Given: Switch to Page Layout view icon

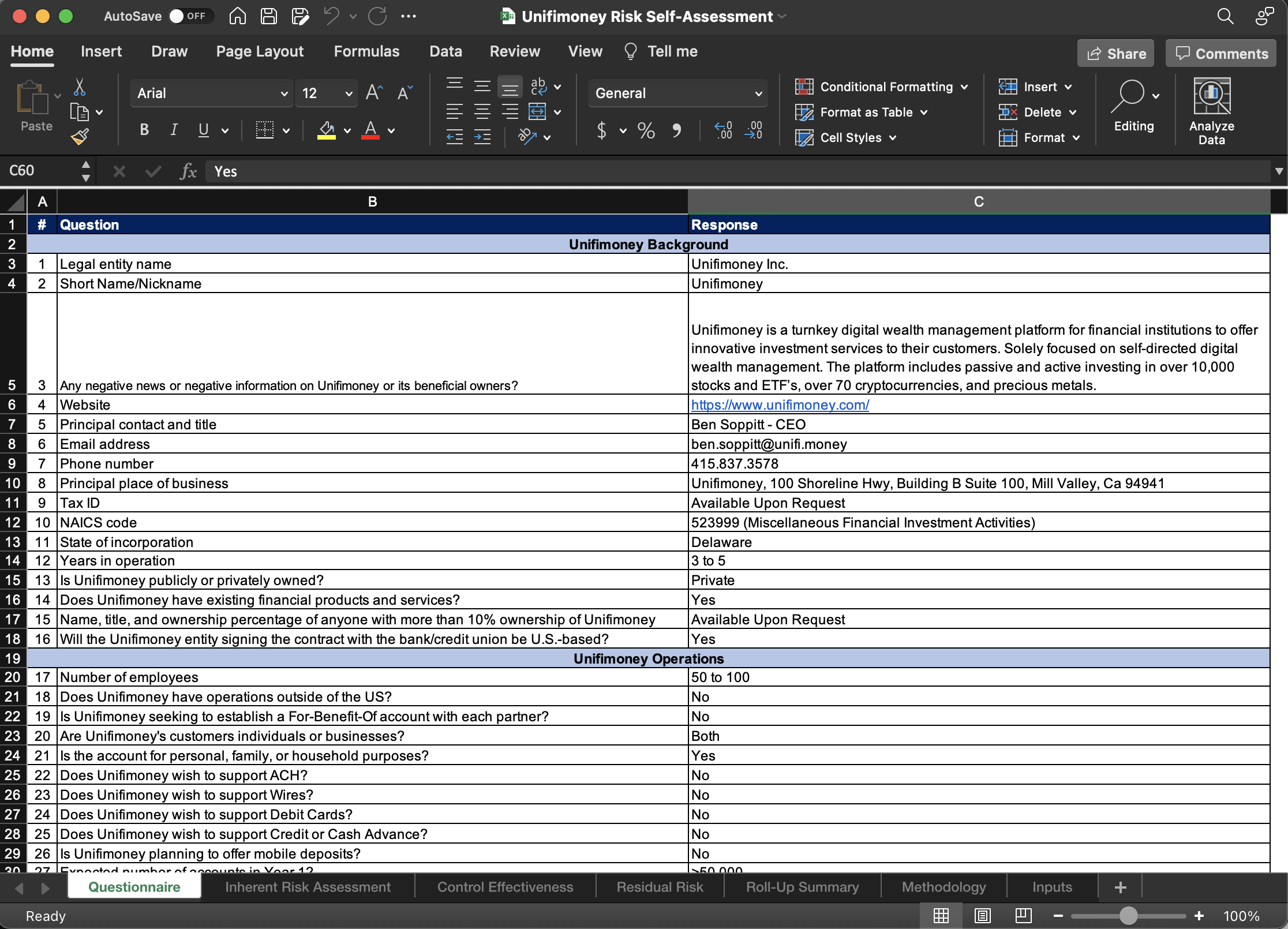Looking at the screenshot, I should [983, 916].
